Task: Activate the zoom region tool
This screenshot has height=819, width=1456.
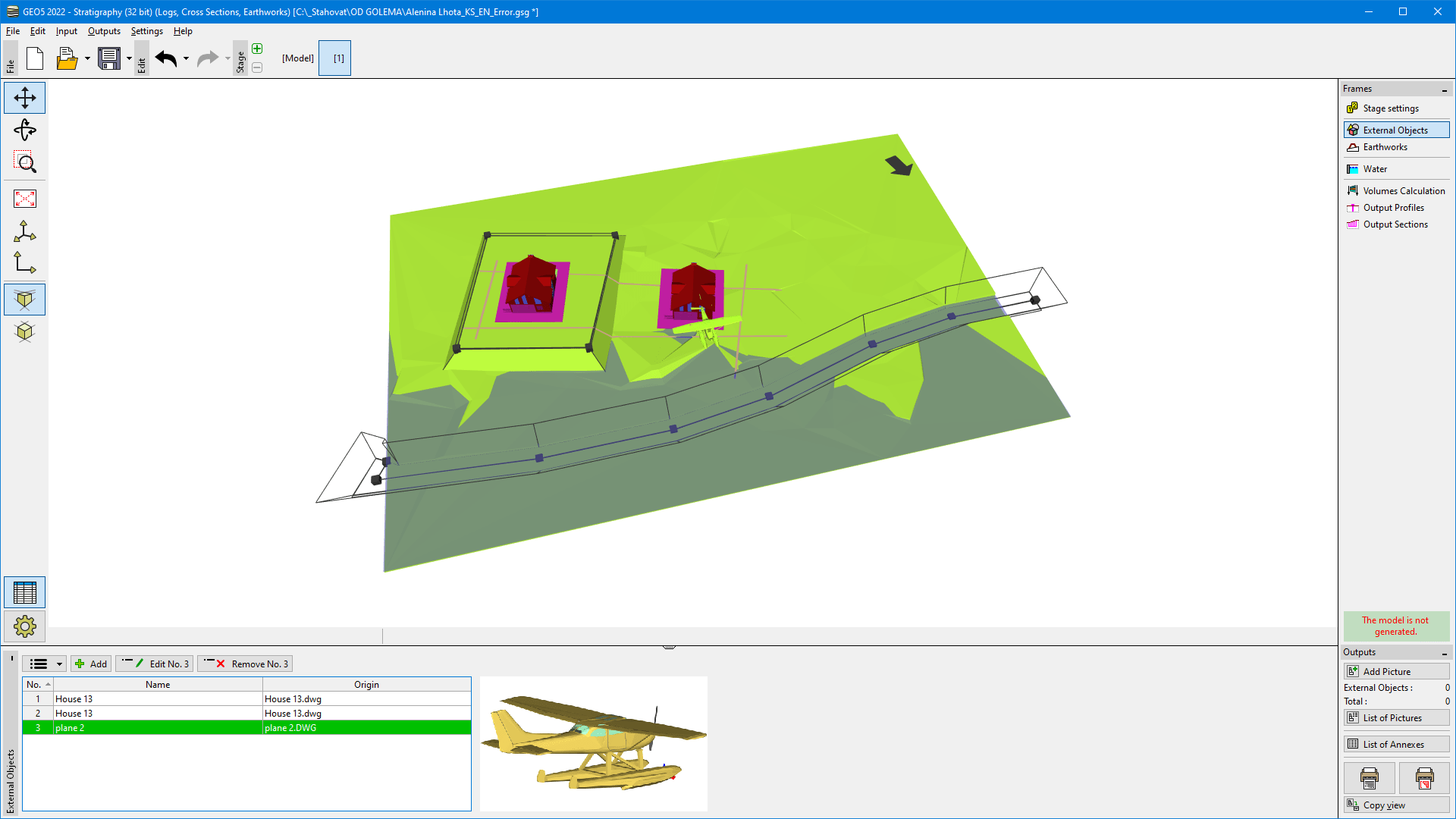Action: tap(24, 162)
